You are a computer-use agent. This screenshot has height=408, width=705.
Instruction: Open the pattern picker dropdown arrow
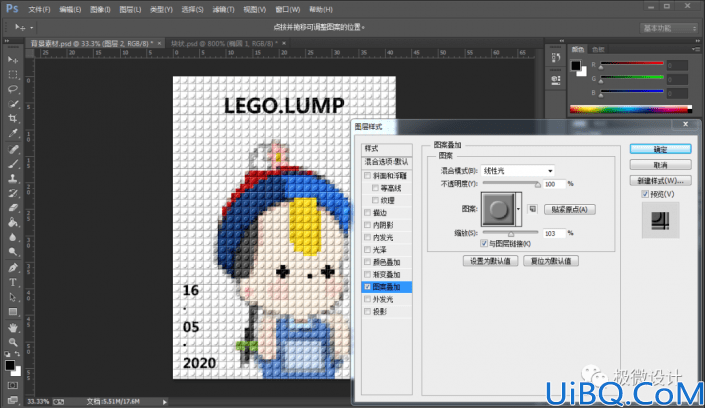click(x=518, y=209)
